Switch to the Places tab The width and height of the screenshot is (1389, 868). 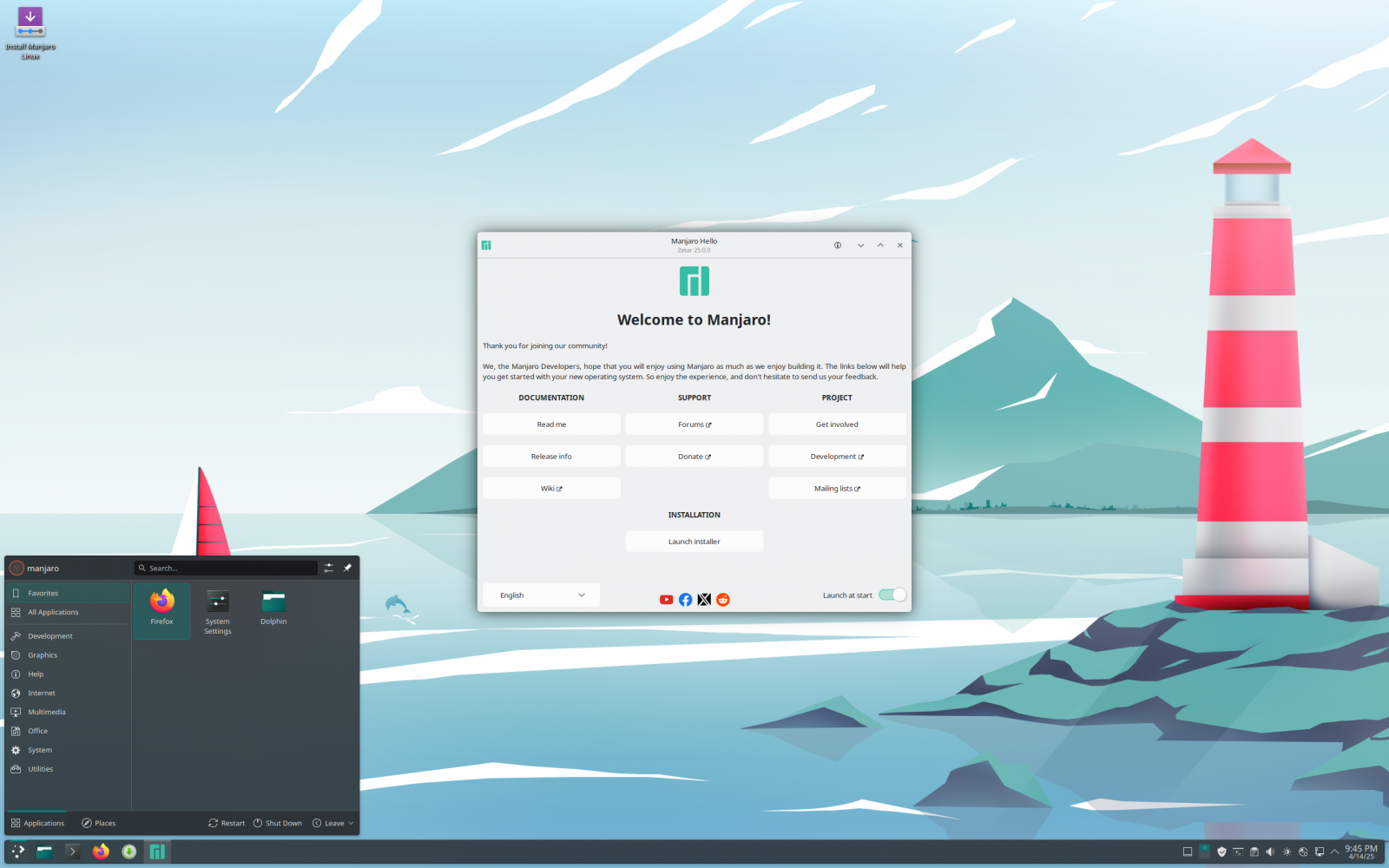click(x=99, y=823)
